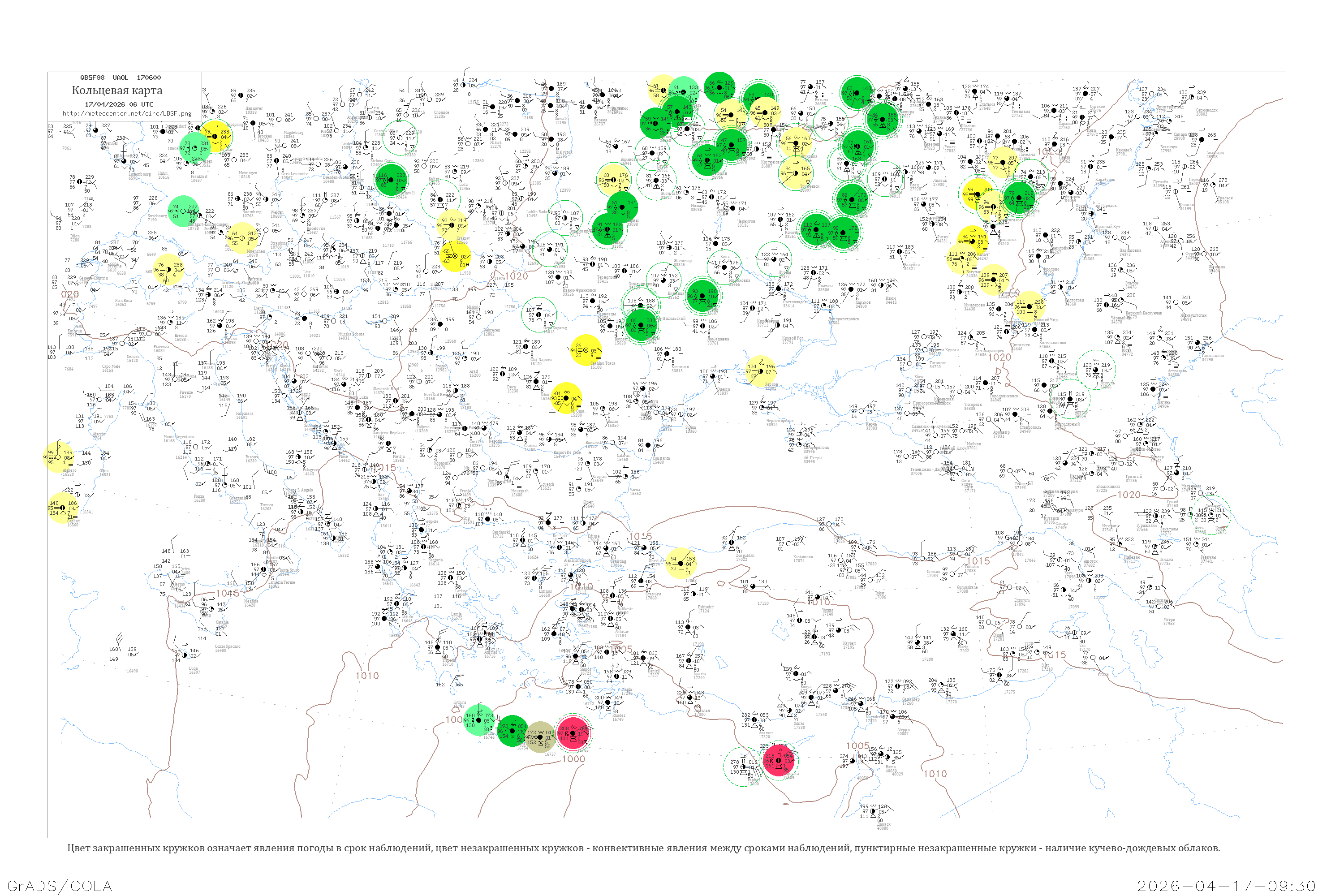The image size is (1344, 896).
Task: Click the GrADS/COLA credit label
Action: pos(60,886)
